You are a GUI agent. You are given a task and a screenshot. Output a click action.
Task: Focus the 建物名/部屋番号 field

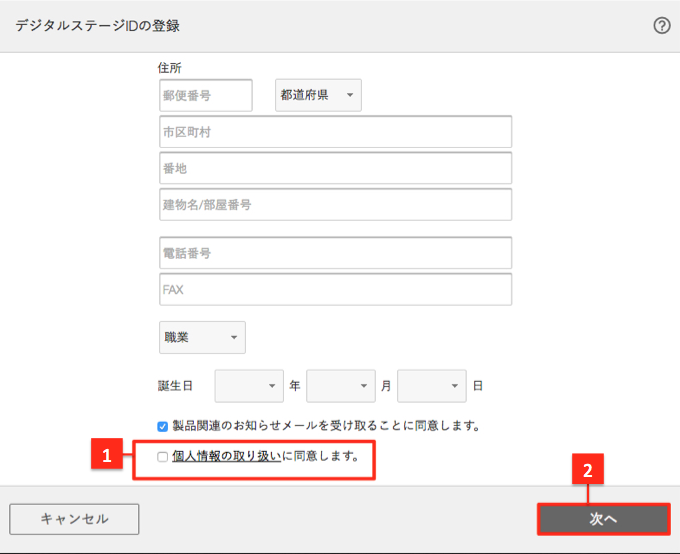click(x=335, y=204)
